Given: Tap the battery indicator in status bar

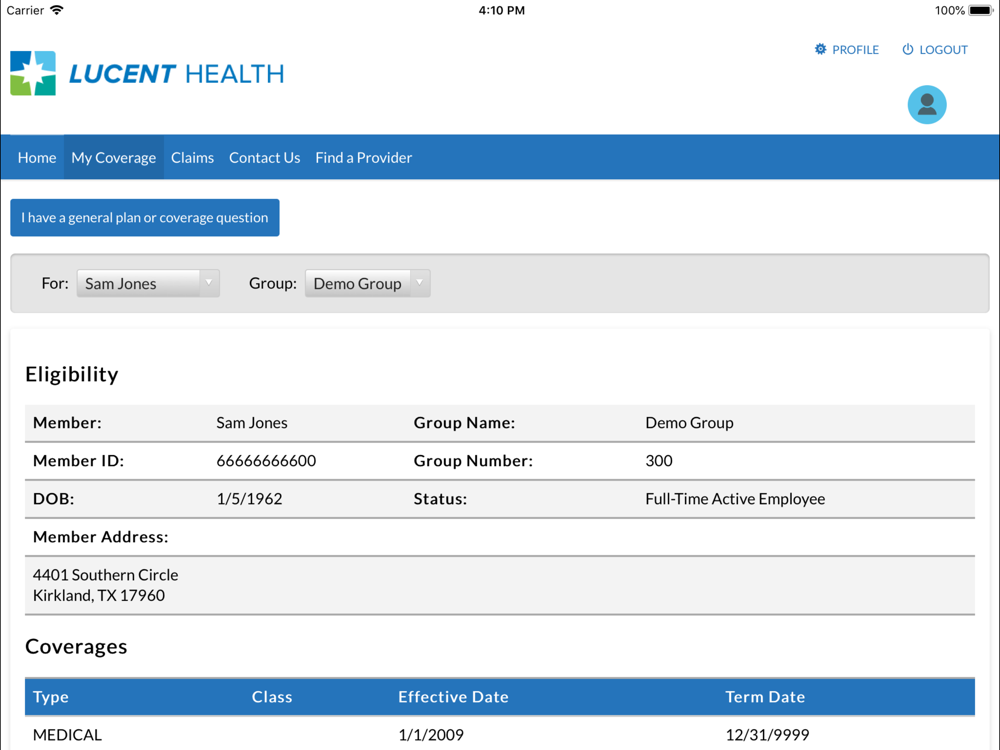Looking at the screenshot, I should click(980, 10).
